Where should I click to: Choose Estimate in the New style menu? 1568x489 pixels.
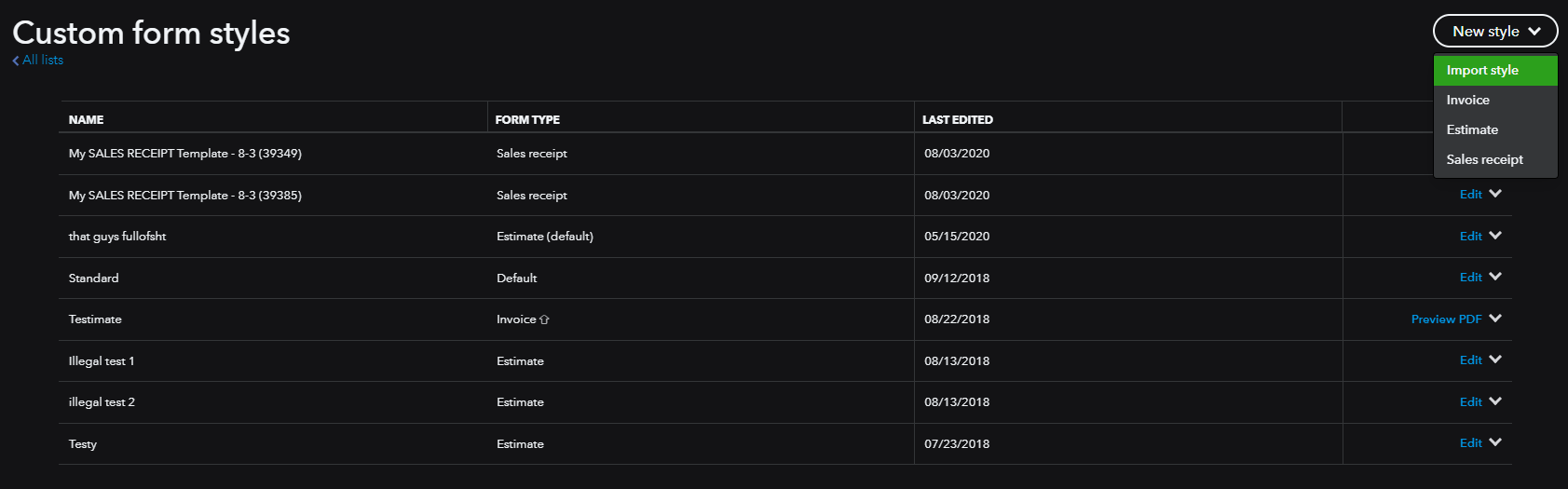[x=1472, y=130]
